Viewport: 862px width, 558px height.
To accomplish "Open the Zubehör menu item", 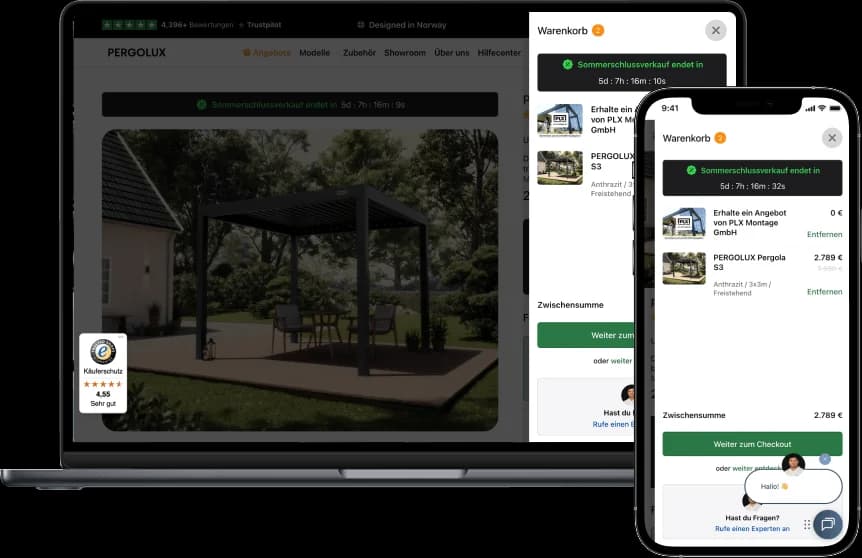I will point(359,53).
